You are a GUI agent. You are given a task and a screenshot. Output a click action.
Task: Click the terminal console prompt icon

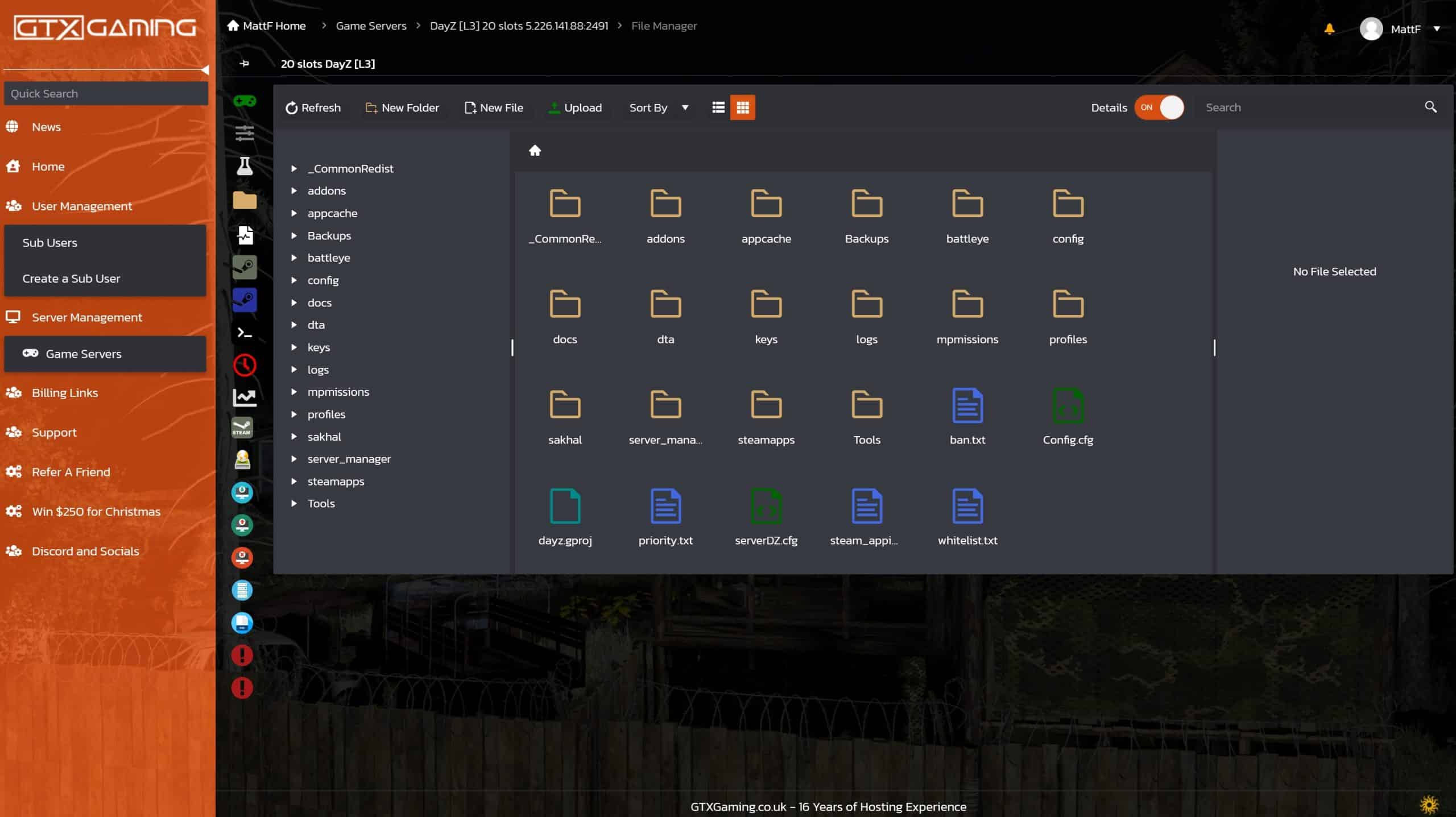click(x=245, y=333)
